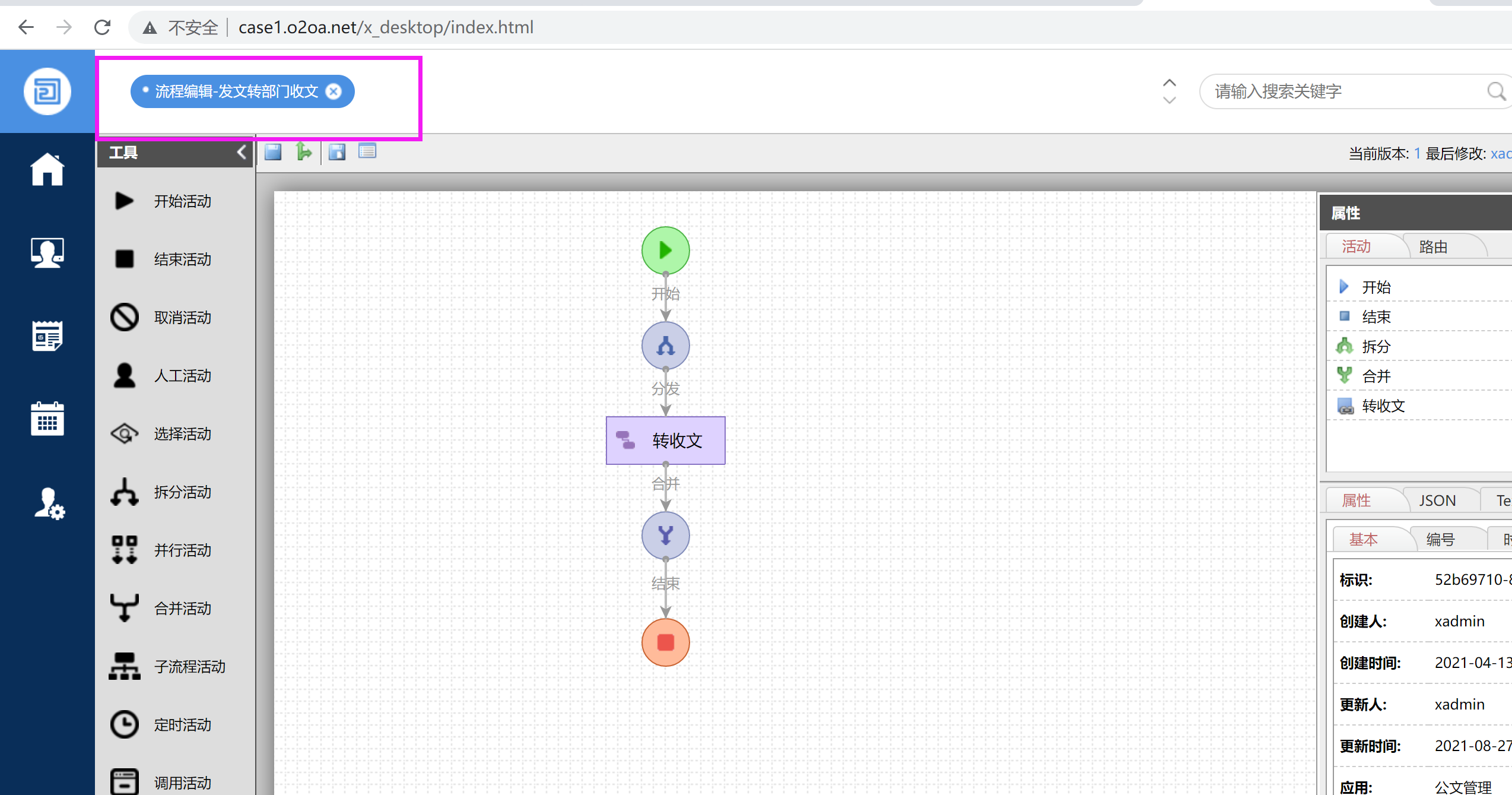The width and height of the screenshot is (1512, 795).
Task: Open the home icon in left sidebar
Action: [x=47, y=170]
